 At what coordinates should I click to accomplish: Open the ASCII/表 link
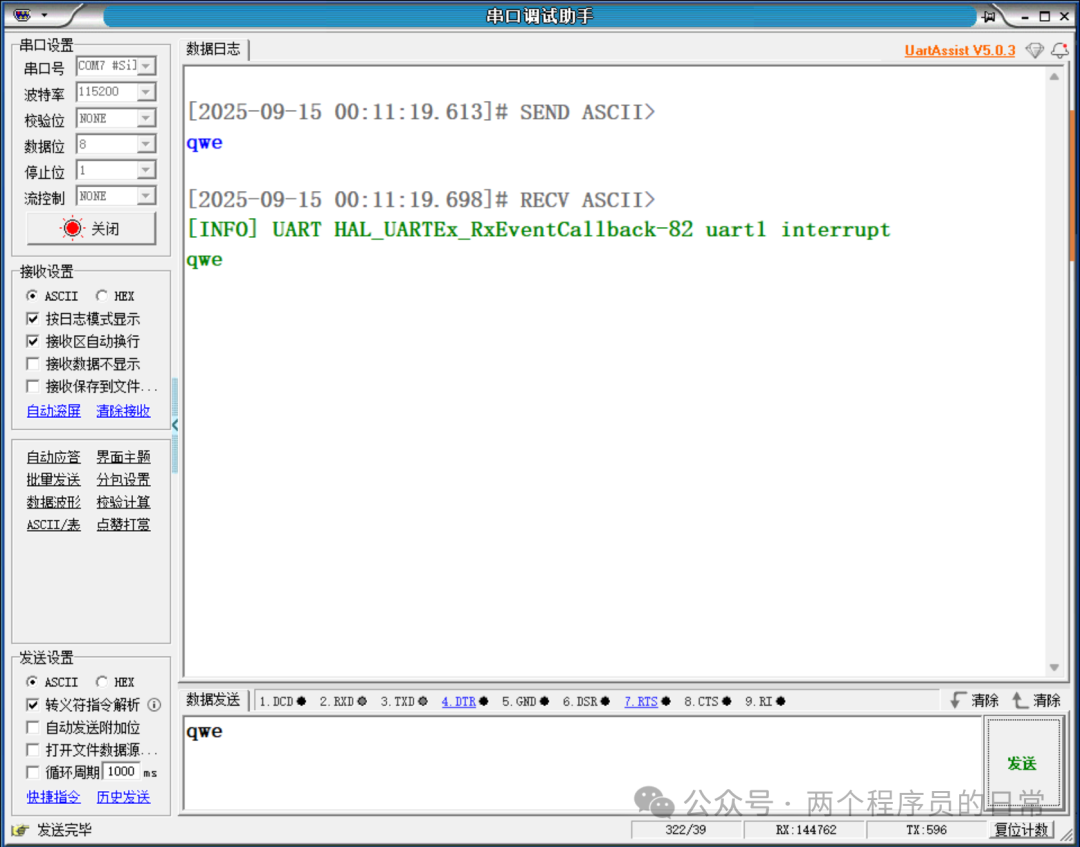(54, 525)
